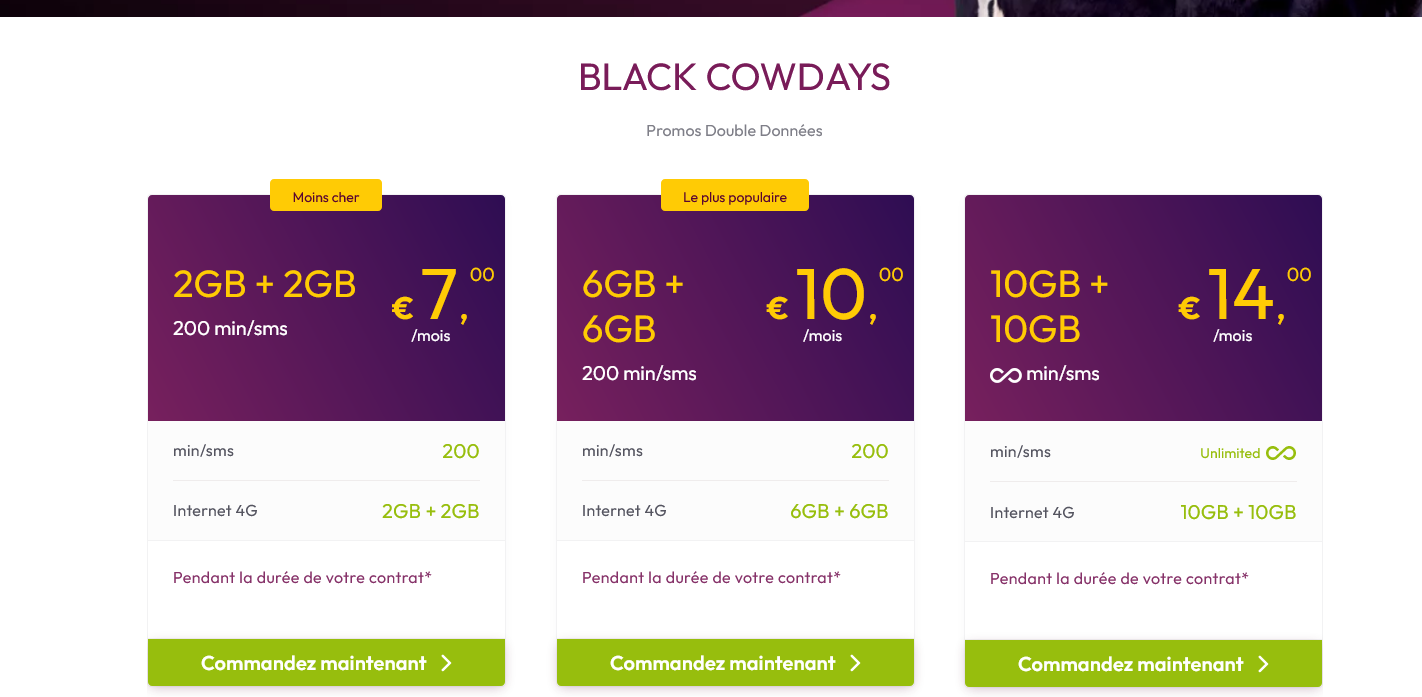Click the chevron arrow on the €10 plan button

coord(855,663)
